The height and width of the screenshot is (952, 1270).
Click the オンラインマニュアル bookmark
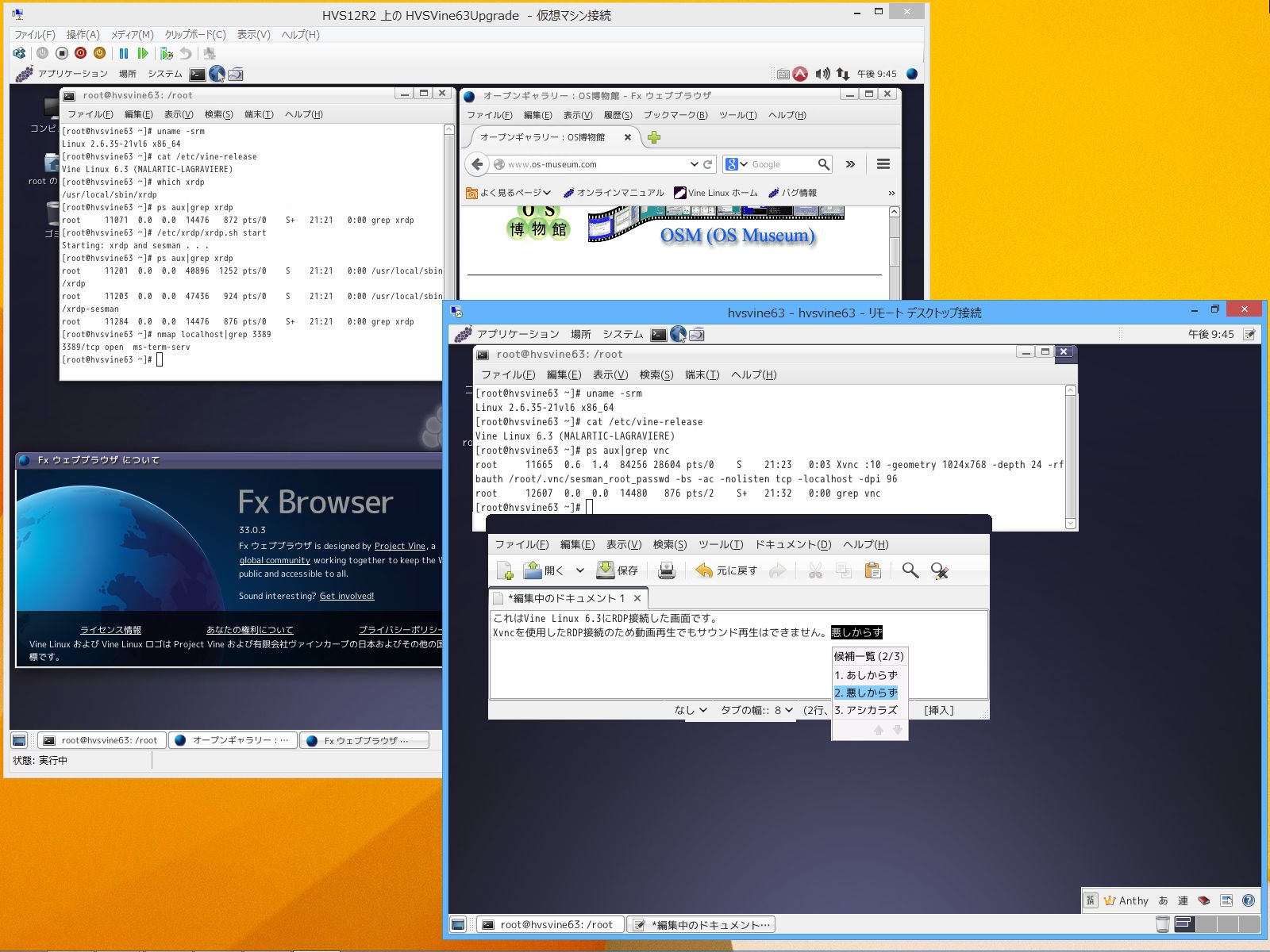[614, 193]
